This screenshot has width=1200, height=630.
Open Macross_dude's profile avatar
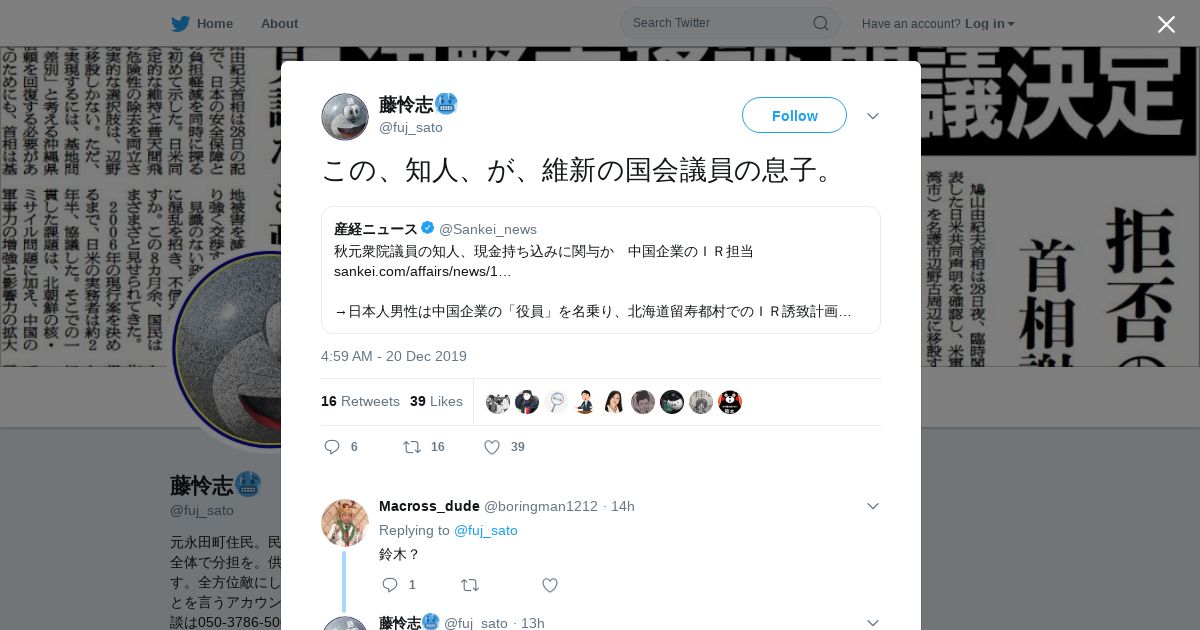(x=345, y=522)
